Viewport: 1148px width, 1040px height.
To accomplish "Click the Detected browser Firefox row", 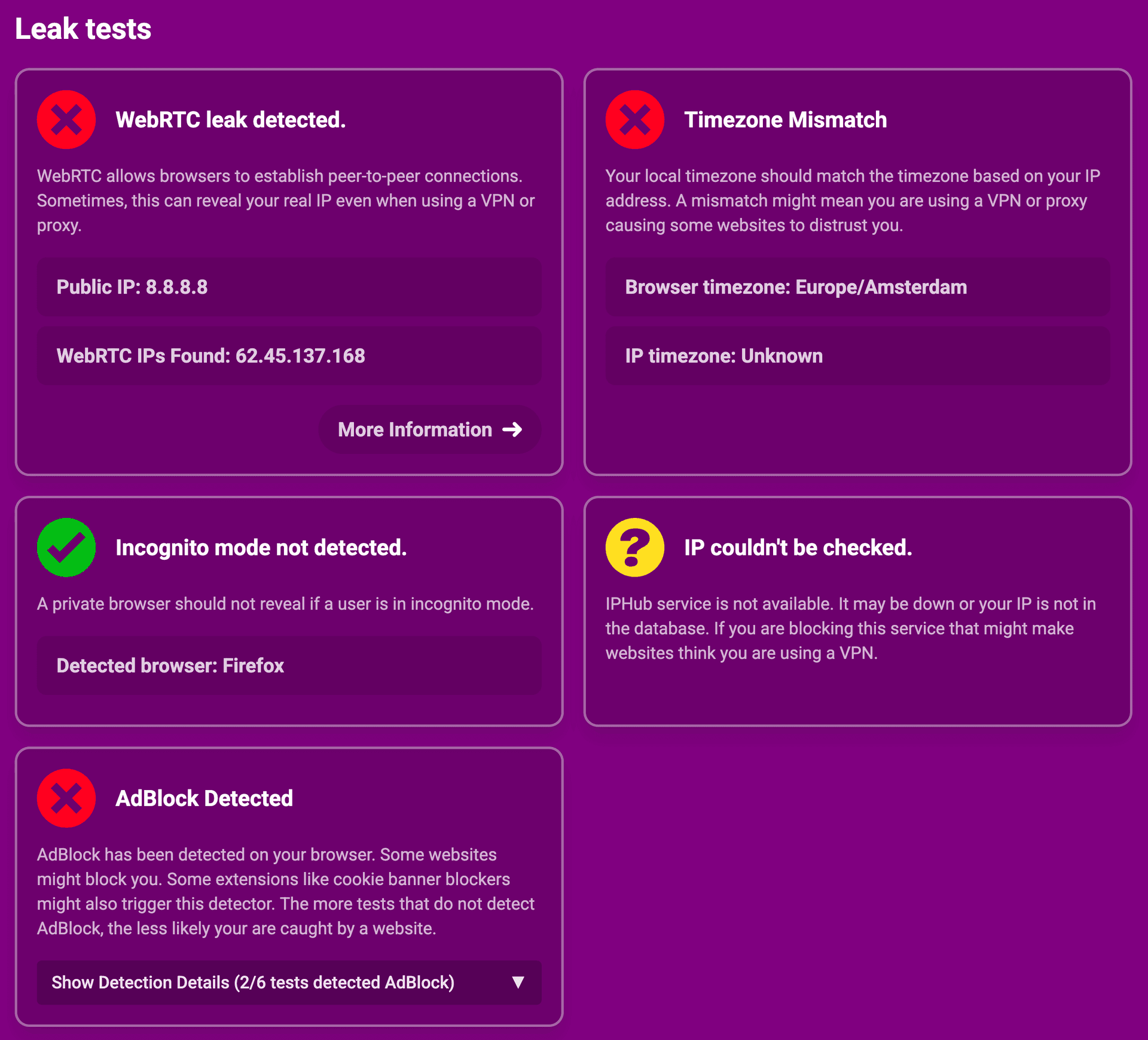I will pyautogui.click(x=289, y=666).
